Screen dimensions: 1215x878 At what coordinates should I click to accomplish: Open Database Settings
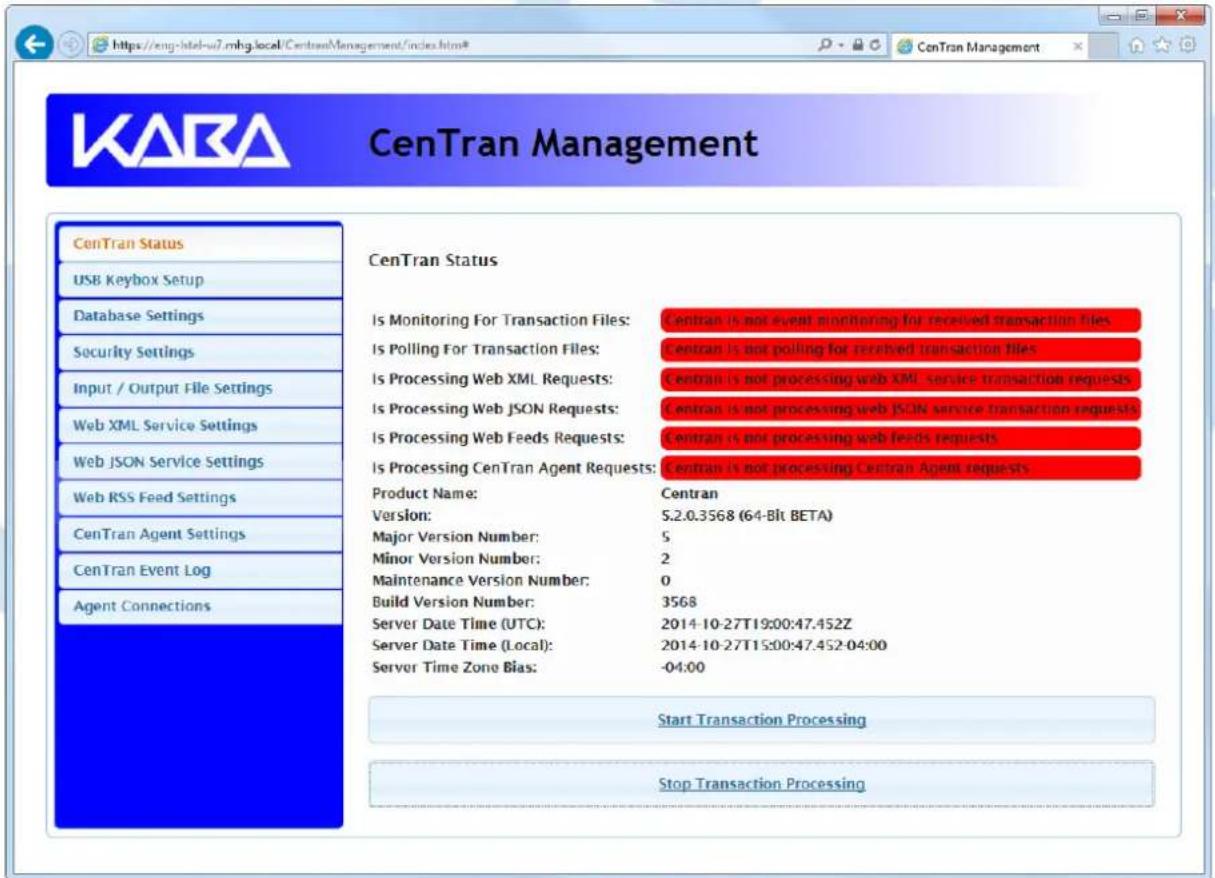pos(199,316)
